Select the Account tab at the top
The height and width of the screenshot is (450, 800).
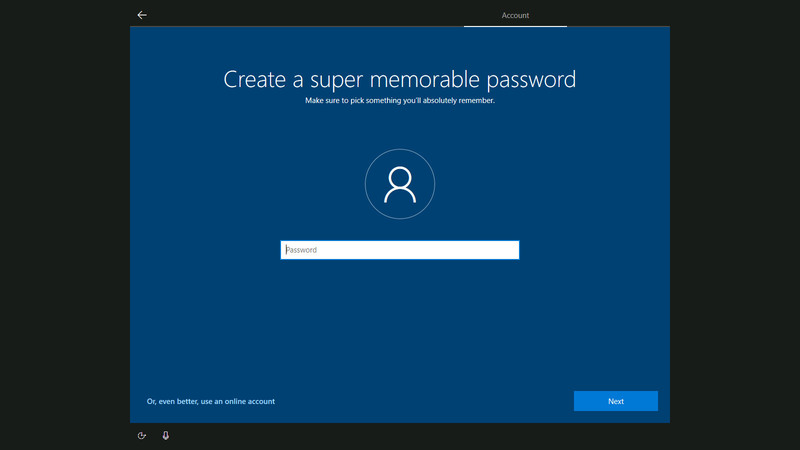[515, 16]
